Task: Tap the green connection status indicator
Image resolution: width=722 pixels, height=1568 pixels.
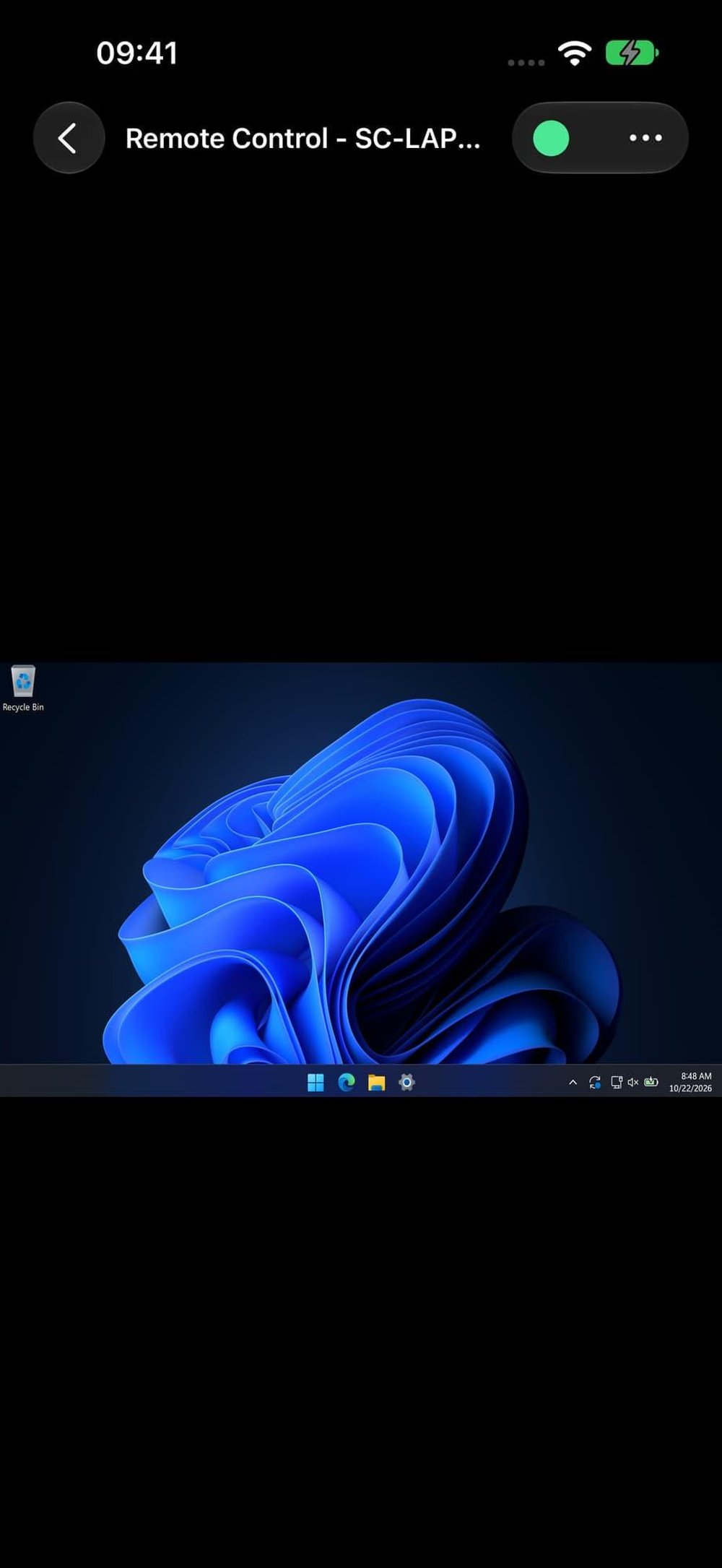Action: (x=551, y=138)
